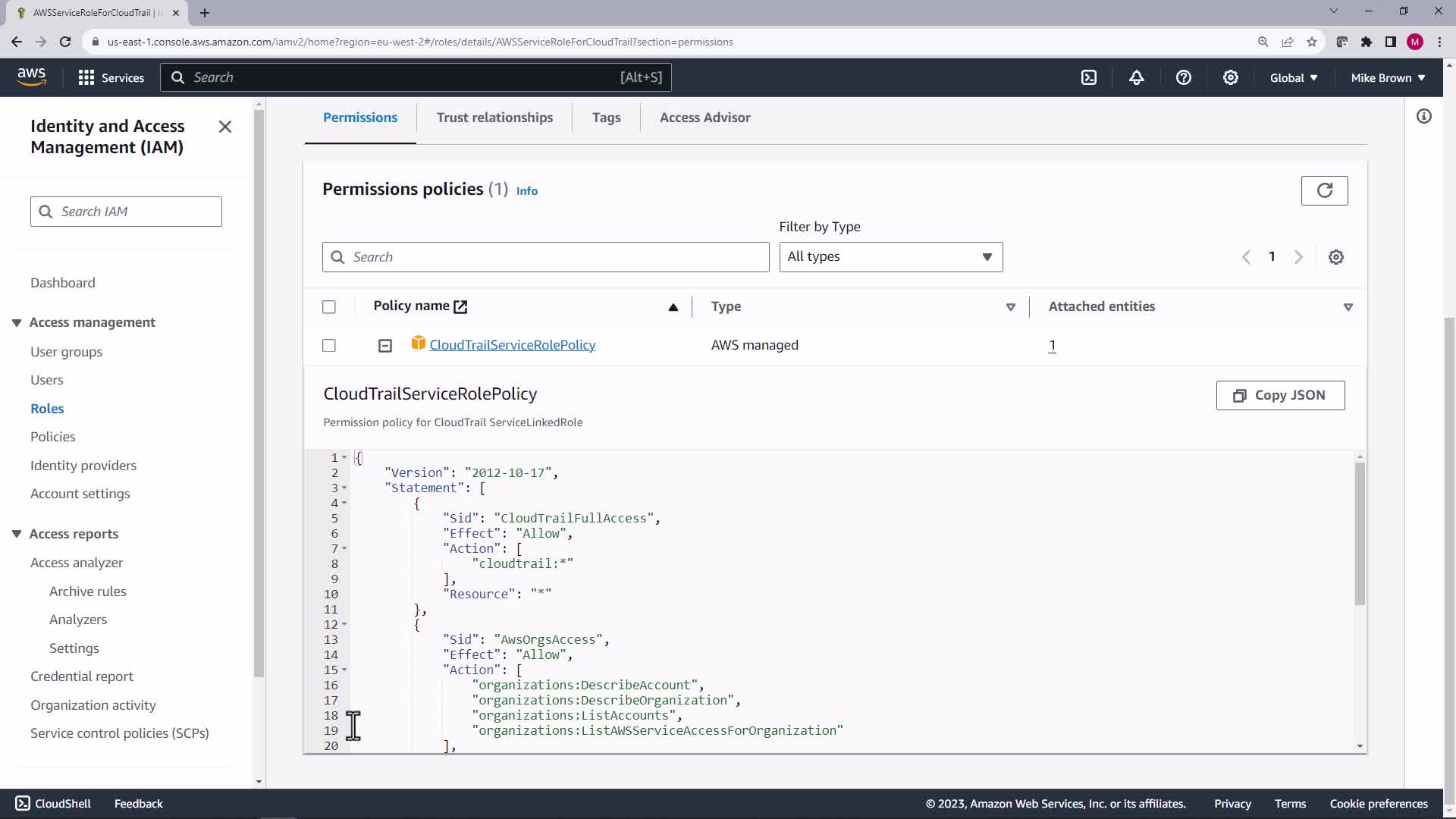Click the Copy JSON button

pyautogui.click(x=1280, y=395)
